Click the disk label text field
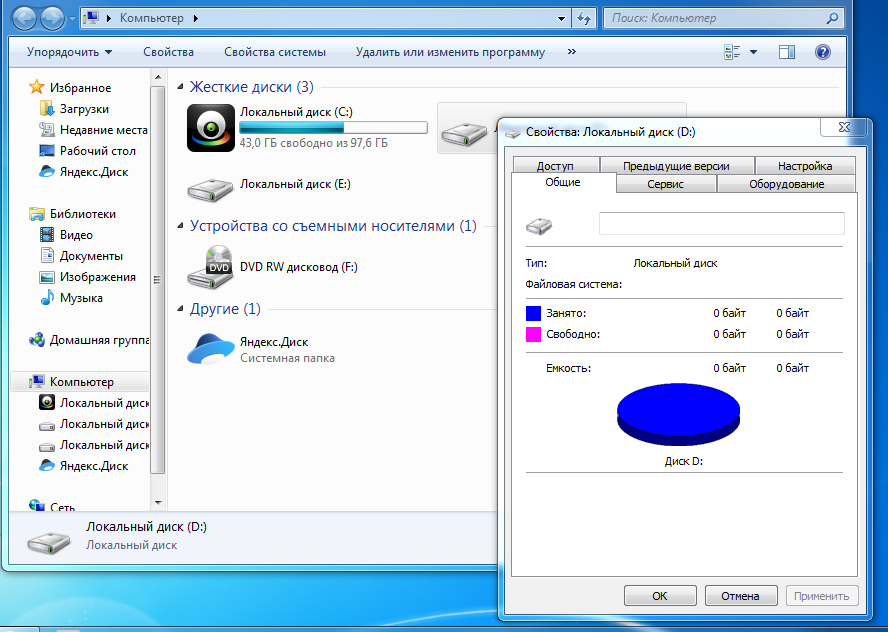Screen dimensions: 888x632 point(721,223)
